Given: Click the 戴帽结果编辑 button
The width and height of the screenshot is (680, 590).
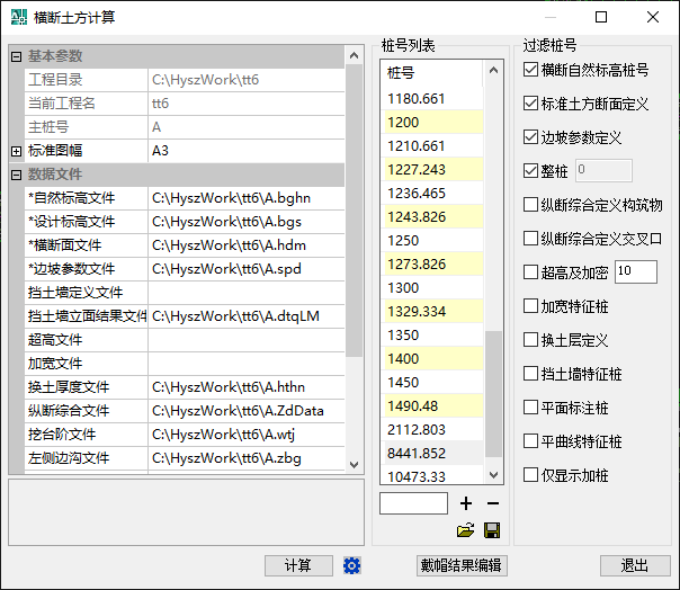Looking at the screenshot, I should click(461, 566).
